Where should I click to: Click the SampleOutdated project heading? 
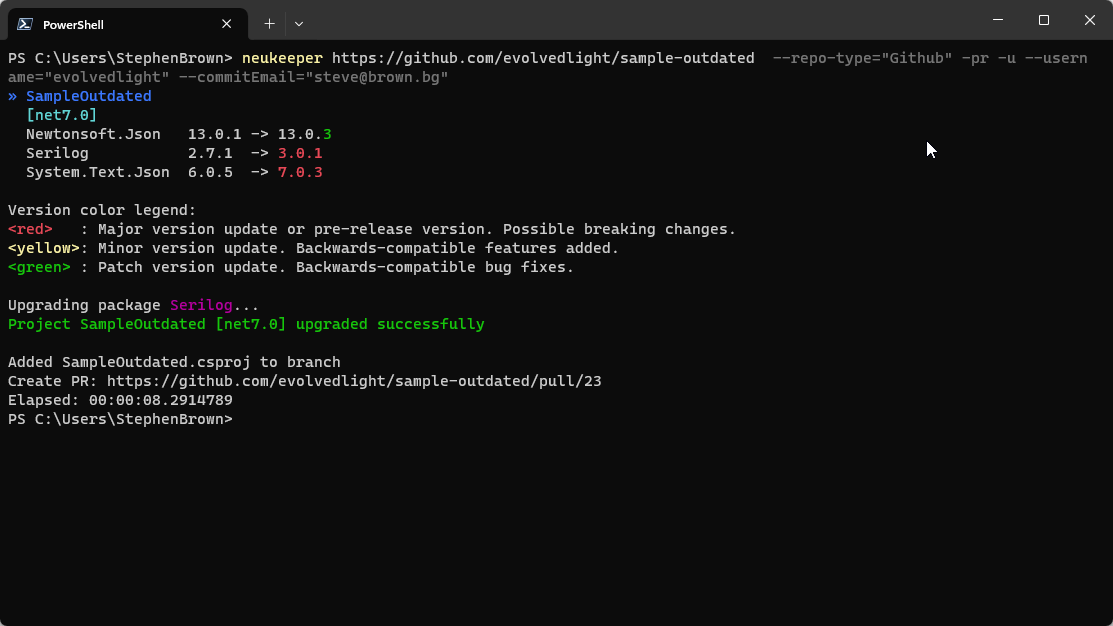coord(89,96)
